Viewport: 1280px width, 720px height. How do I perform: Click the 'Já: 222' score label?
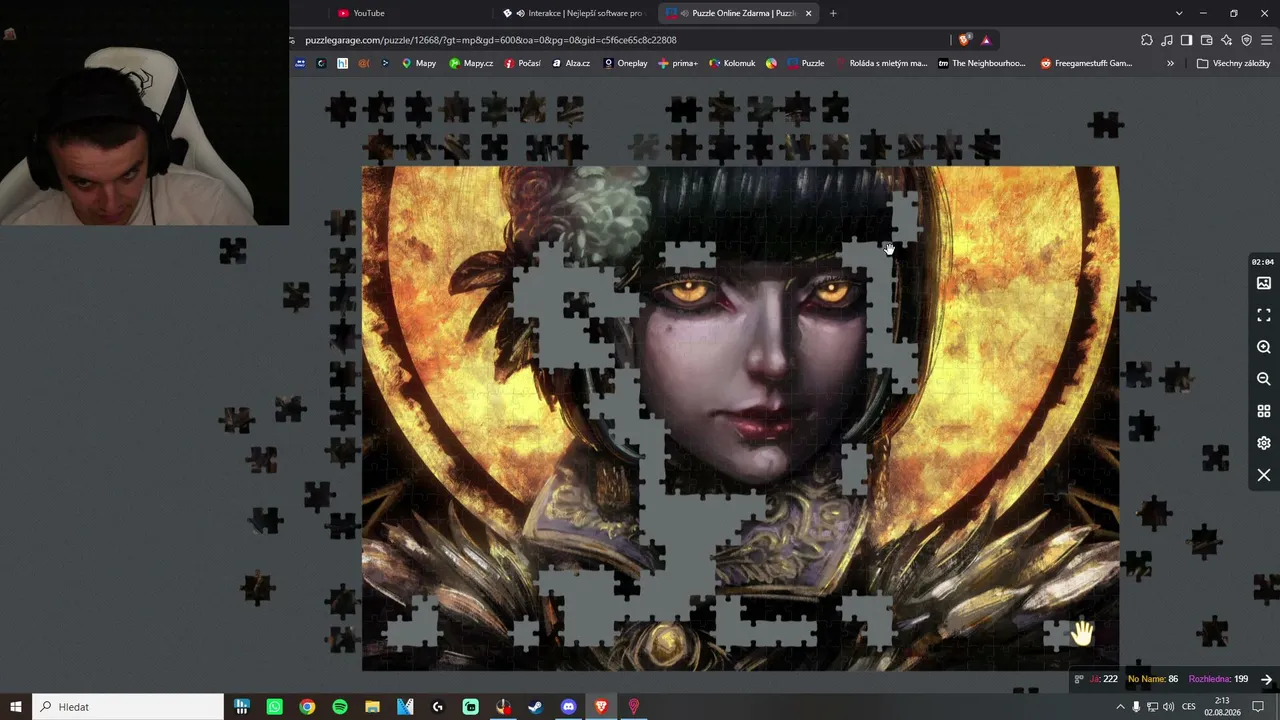[1104, 679]
